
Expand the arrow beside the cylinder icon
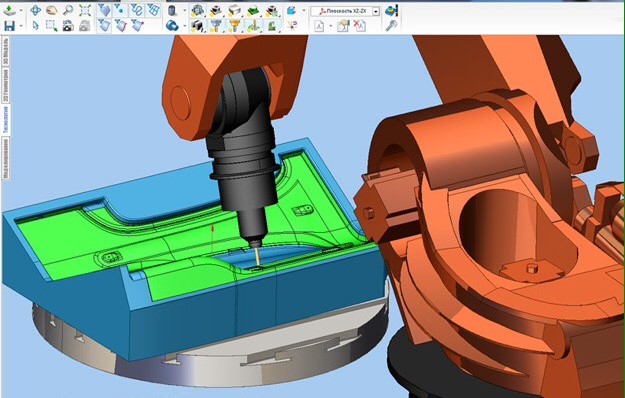[x=184, y=11]
